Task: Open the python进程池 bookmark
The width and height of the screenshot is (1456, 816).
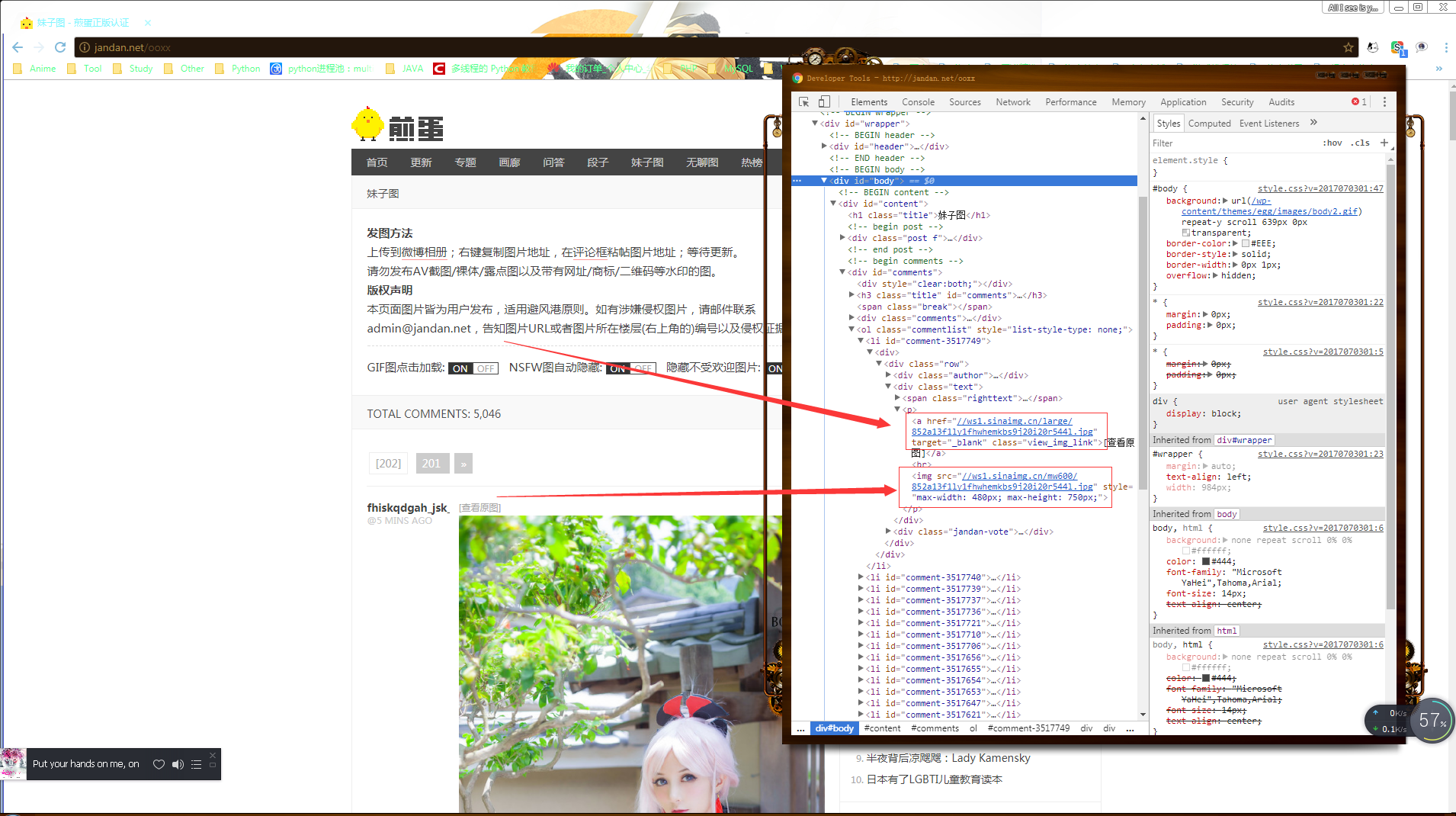Action: pyautogui.click(x=321, y=69)
